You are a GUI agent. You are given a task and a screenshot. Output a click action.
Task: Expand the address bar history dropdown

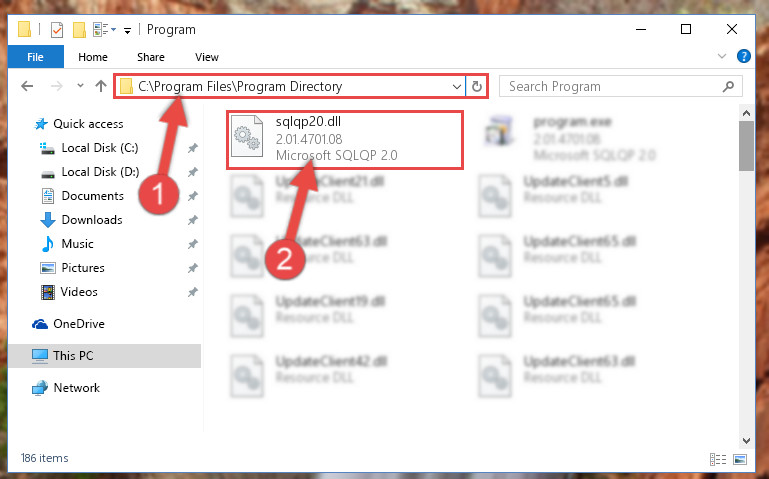click(457, 87)
